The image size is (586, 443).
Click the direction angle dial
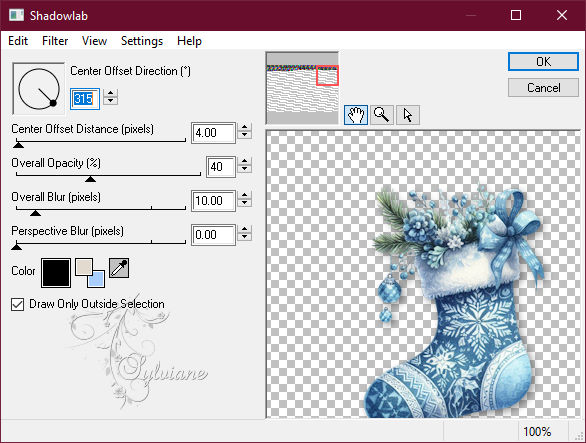pyautogui.click(x=39, y=89)
